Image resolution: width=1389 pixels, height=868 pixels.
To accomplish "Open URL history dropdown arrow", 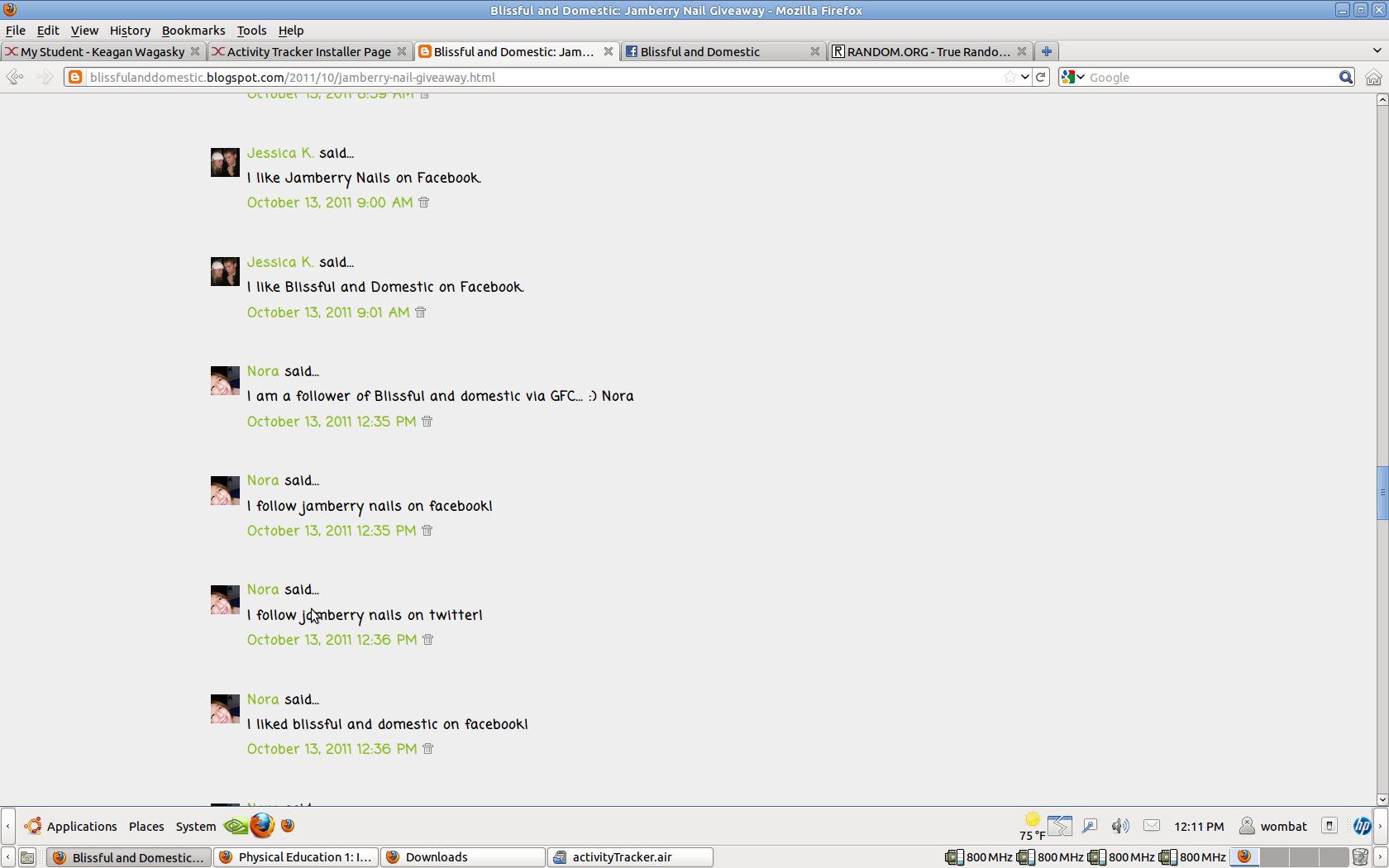I will [x=1025, y=77].
